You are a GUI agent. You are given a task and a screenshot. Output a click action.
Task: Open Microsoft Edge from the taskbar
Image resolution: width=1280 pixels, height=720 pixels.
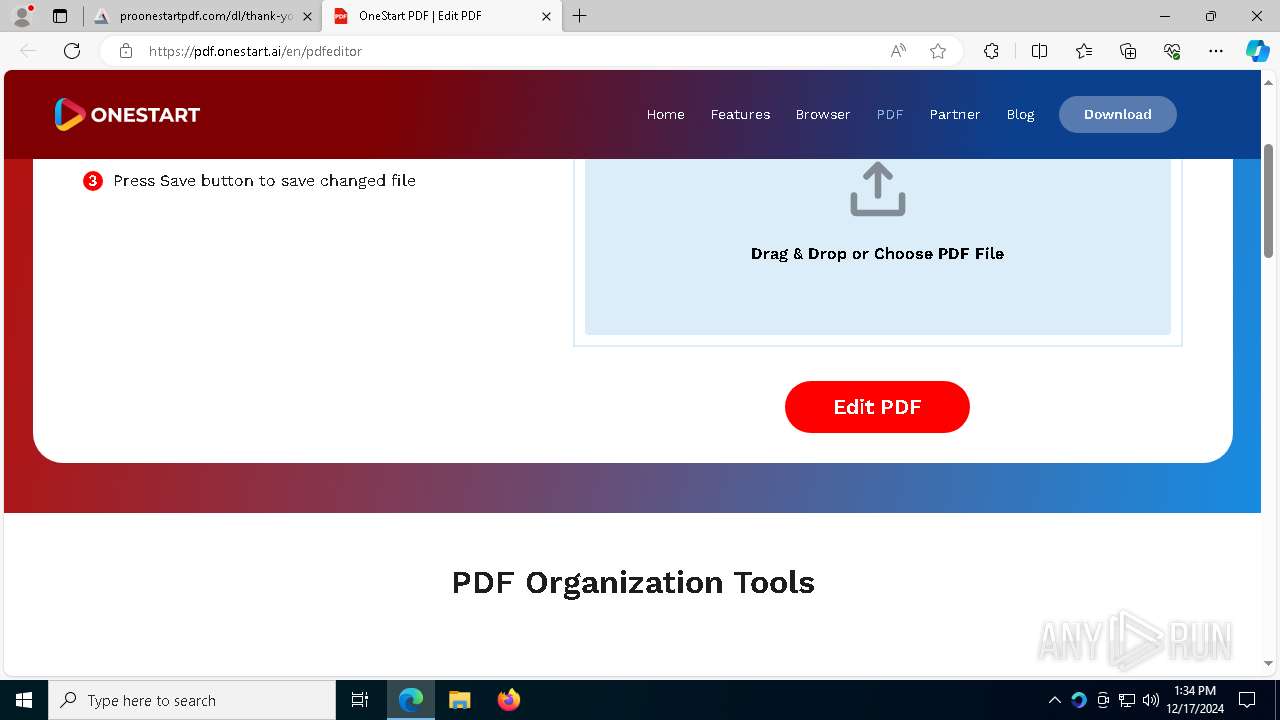[x=411, y=700]
